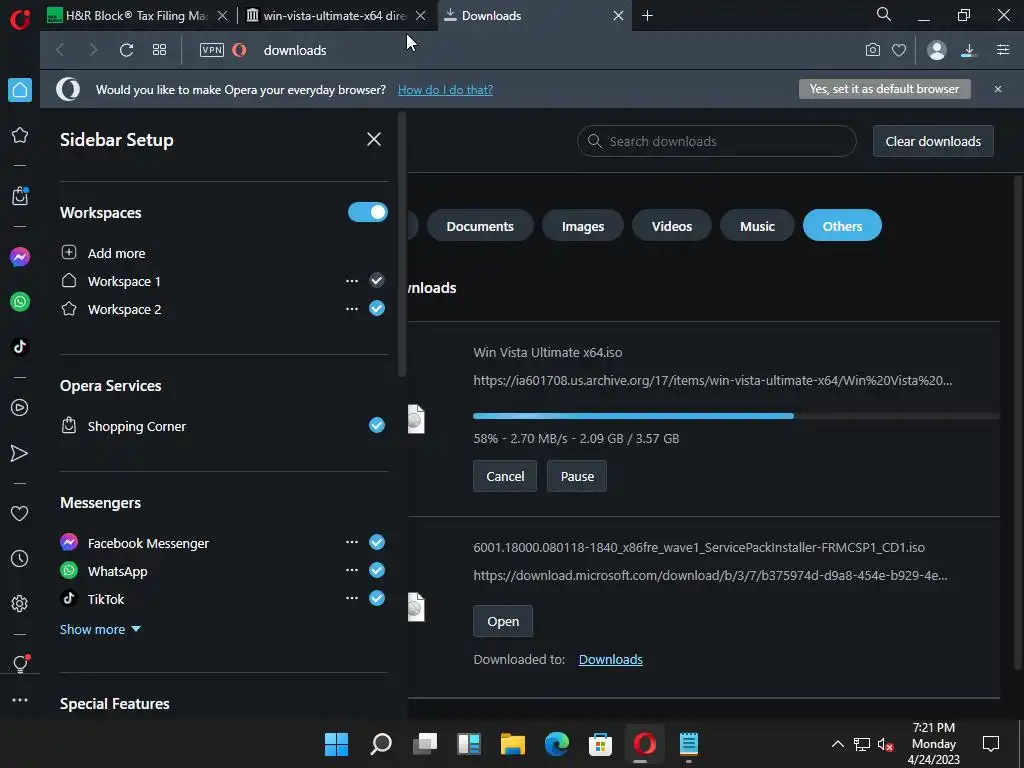Search tabs with the magnifier icon
The height and width of the screenshot is (768, 1024).
point(884,14)
